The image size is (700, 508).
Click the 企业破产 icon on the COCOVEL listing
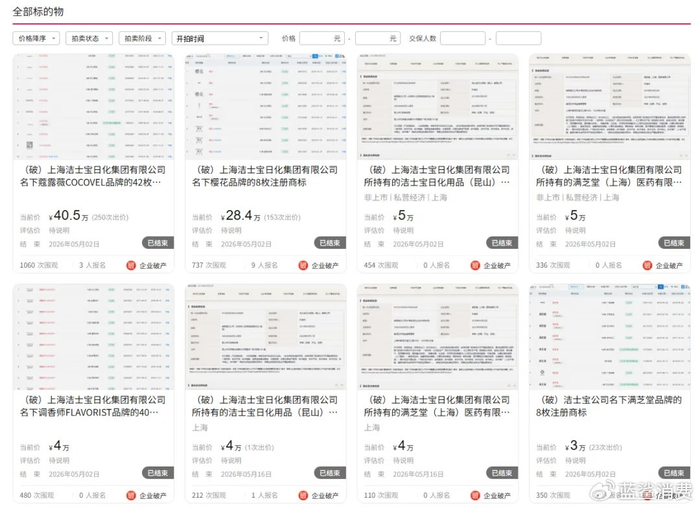click(131, 266)
